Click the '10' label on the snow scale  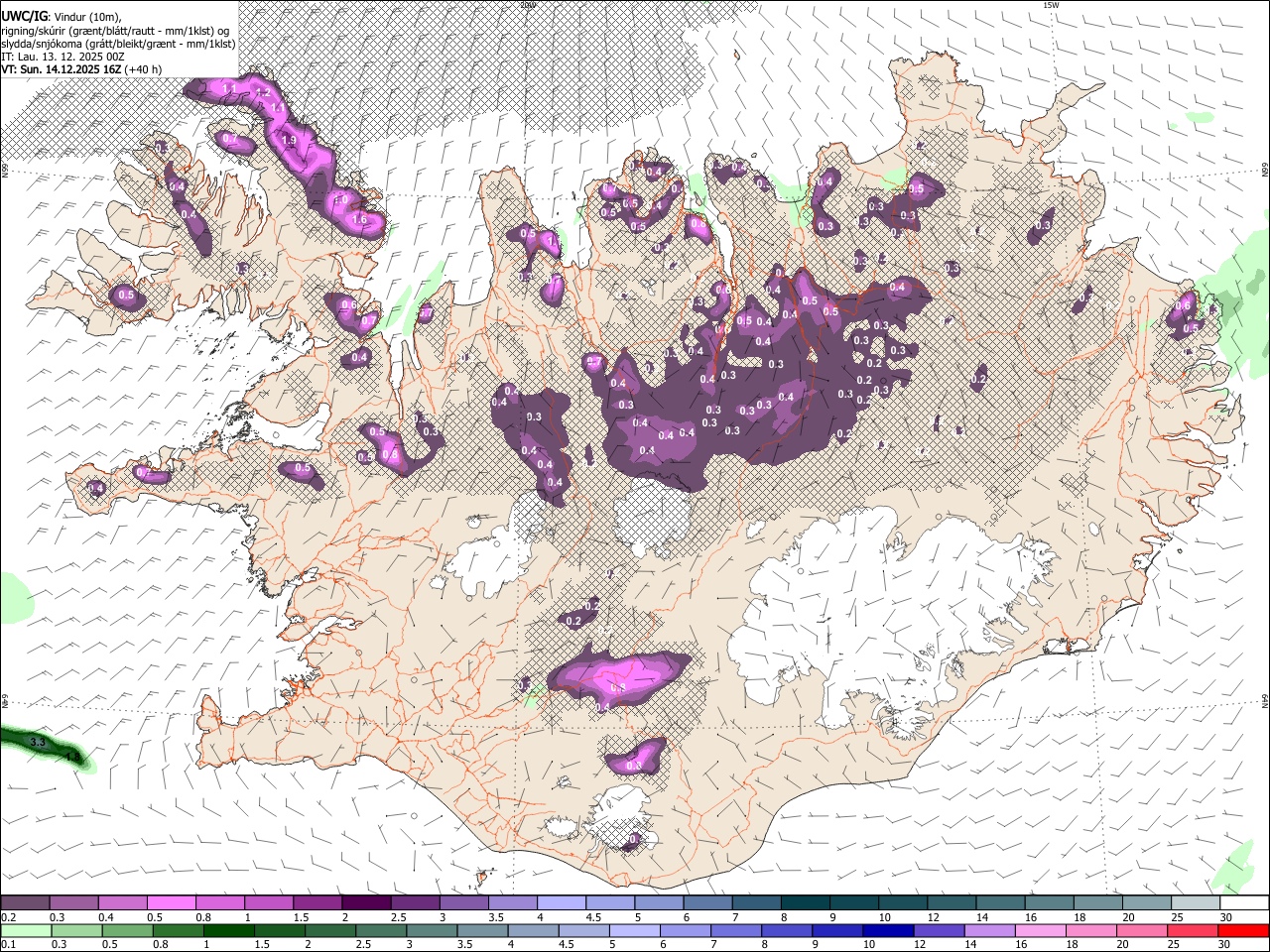pos(884,917)
